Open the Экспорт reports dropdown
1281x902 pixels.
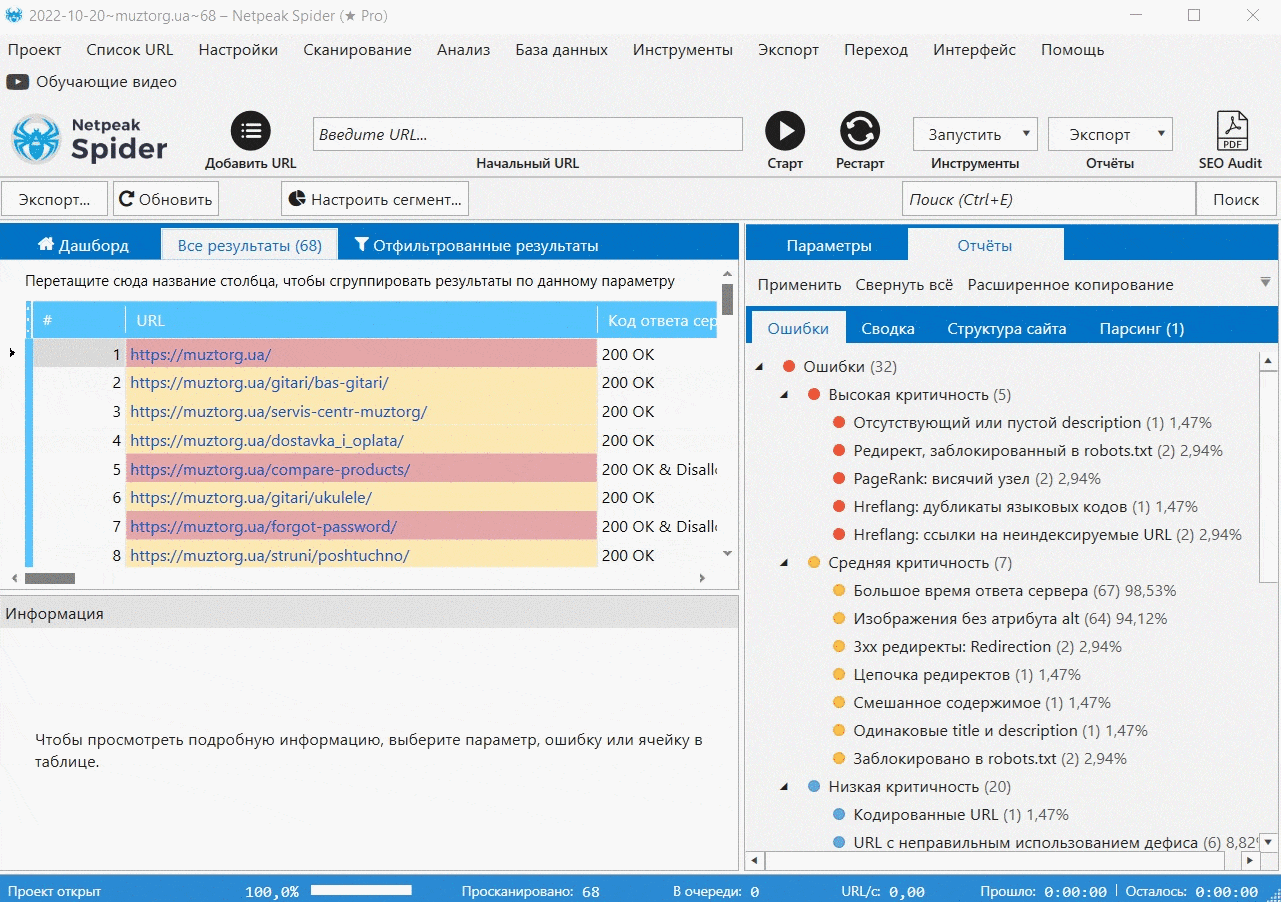click(x=1110, y=134)
